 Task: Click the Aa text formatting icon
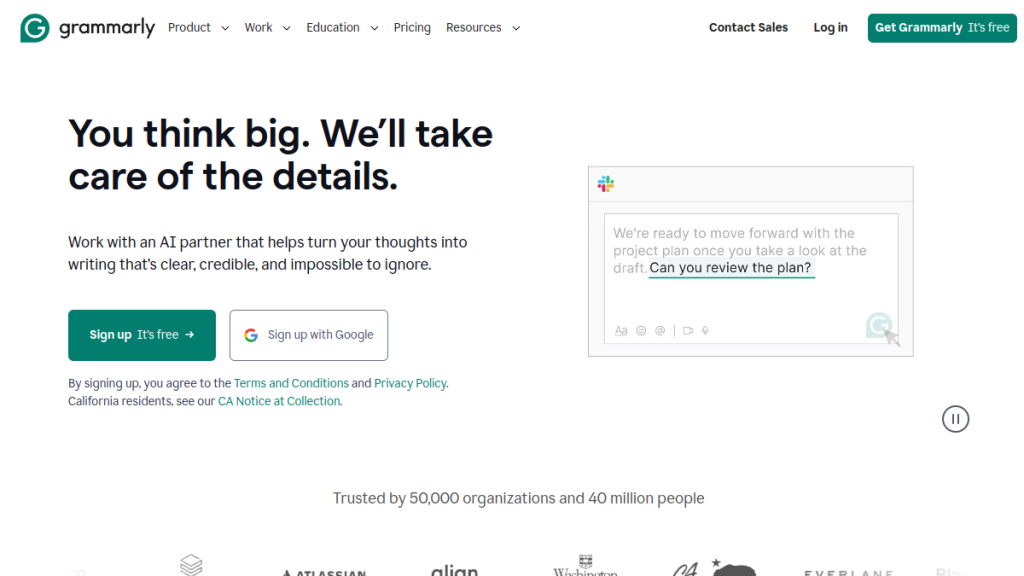[621, 331]
